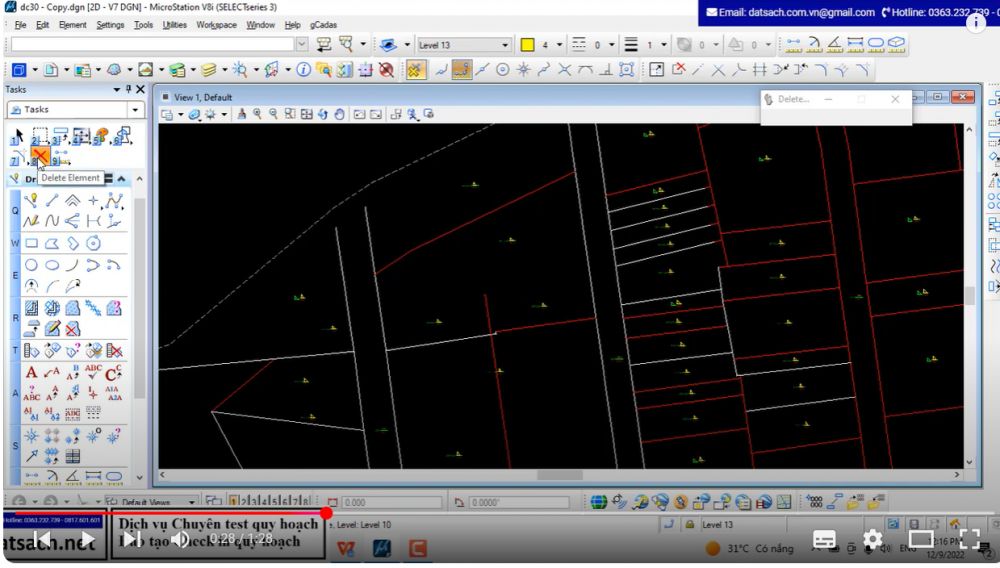Toggle view 1 button in view groups

click(x=233, y=502)
